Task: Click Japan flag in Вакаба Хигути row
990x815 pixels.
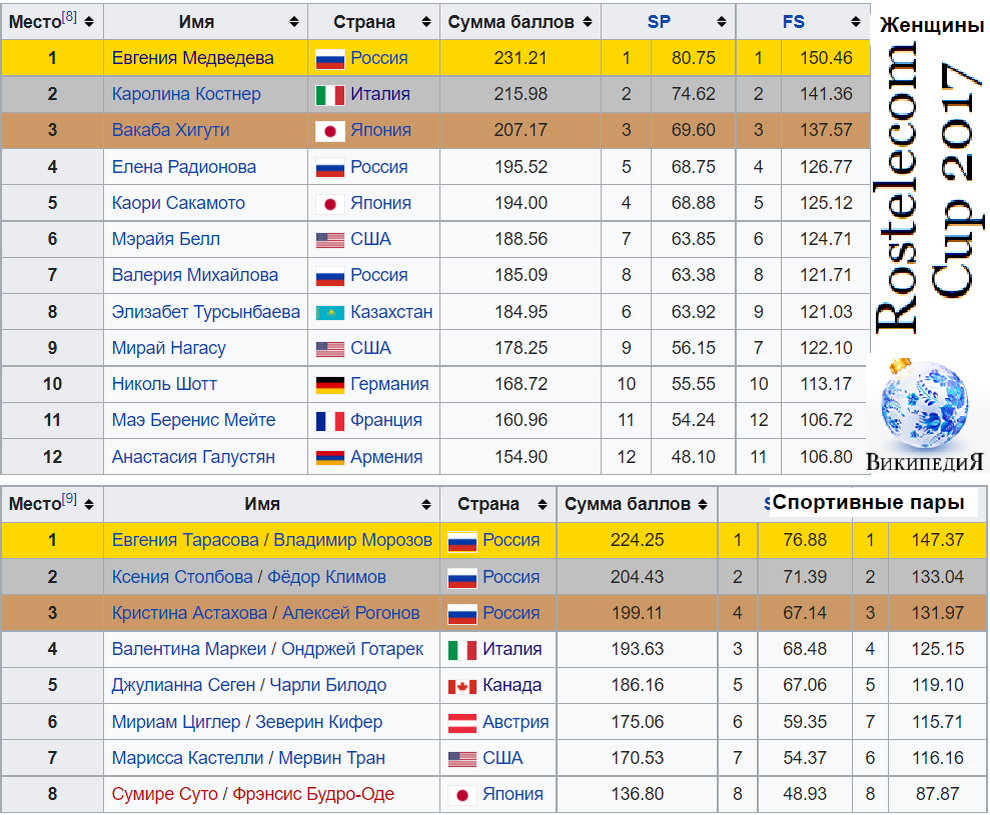Action: click(330, 131)
